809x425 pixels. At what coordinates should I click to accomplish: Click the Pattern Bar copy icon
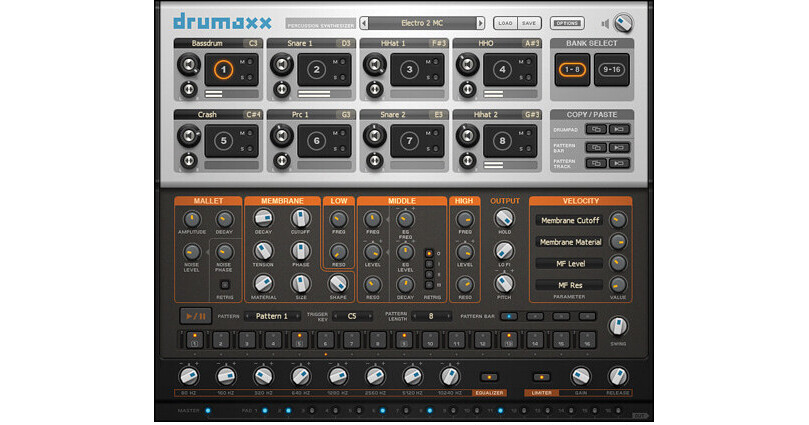[596, 148]
